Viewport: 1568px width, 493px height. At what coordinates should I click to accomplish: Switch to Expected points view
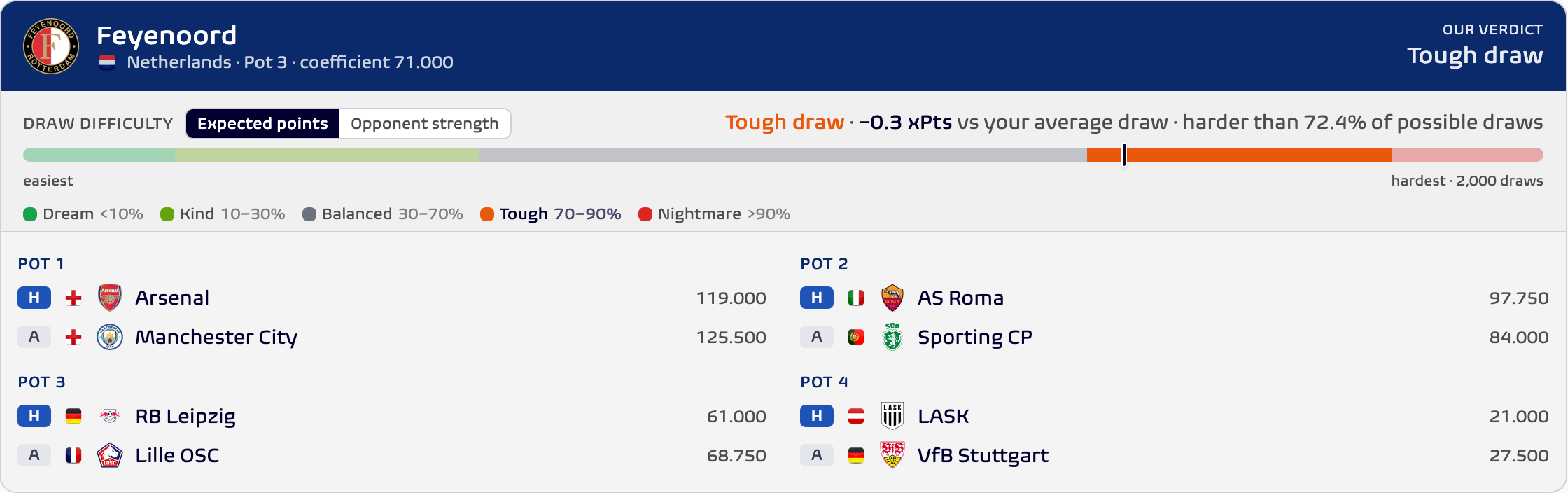pyautogui.click(x=262, y=124)
